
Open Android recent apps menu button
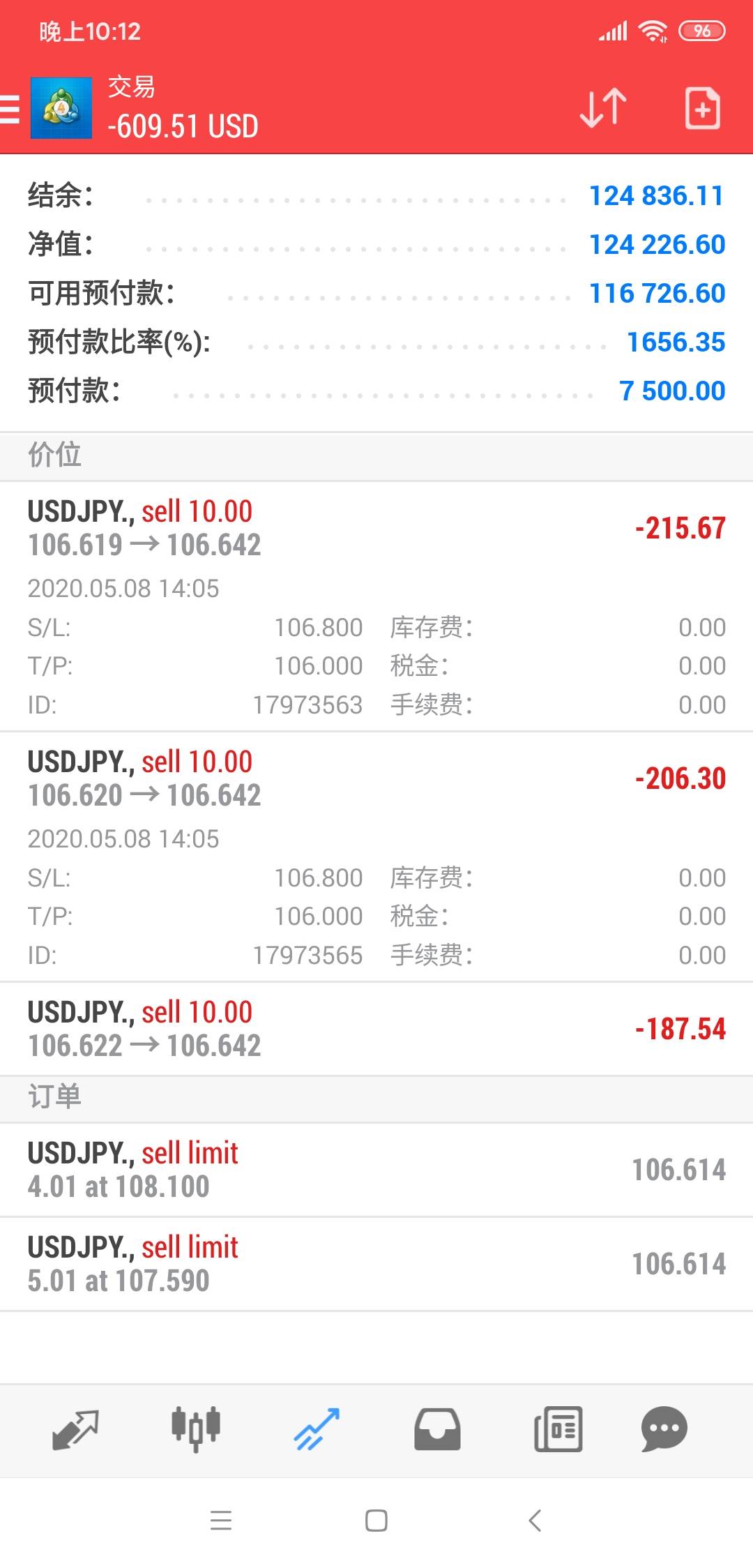(221, 1521)
